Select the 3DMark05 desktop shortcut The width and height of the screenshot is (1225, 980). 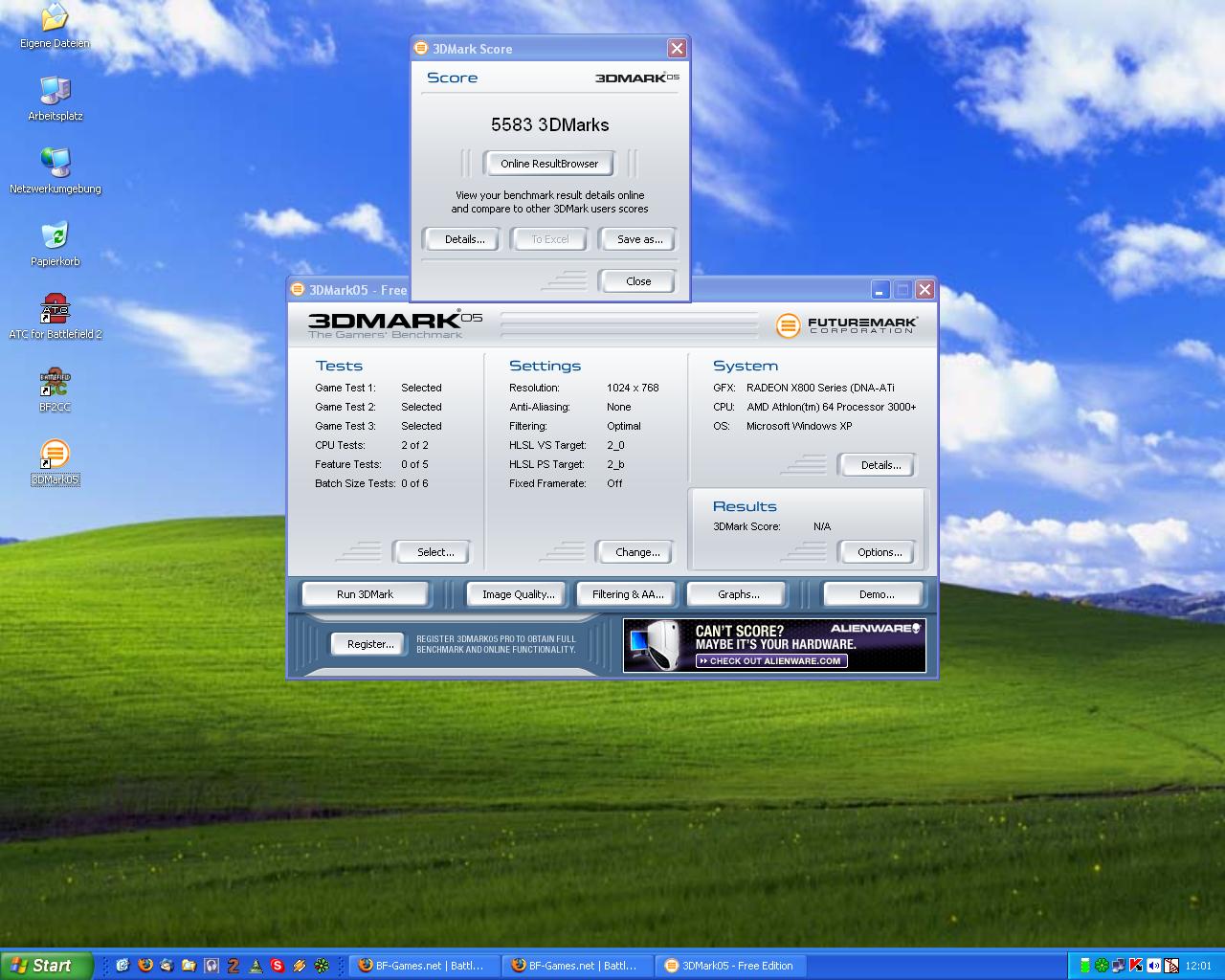point(55,462)
